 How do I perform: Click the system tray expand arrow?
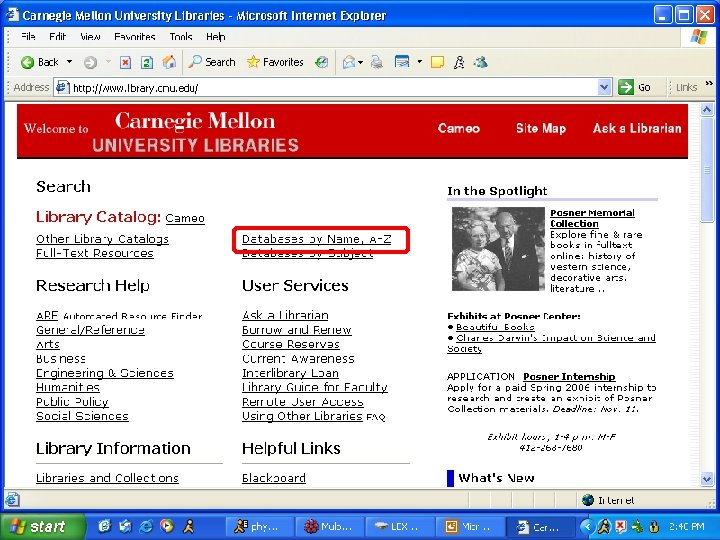click(x=586, y=526)
